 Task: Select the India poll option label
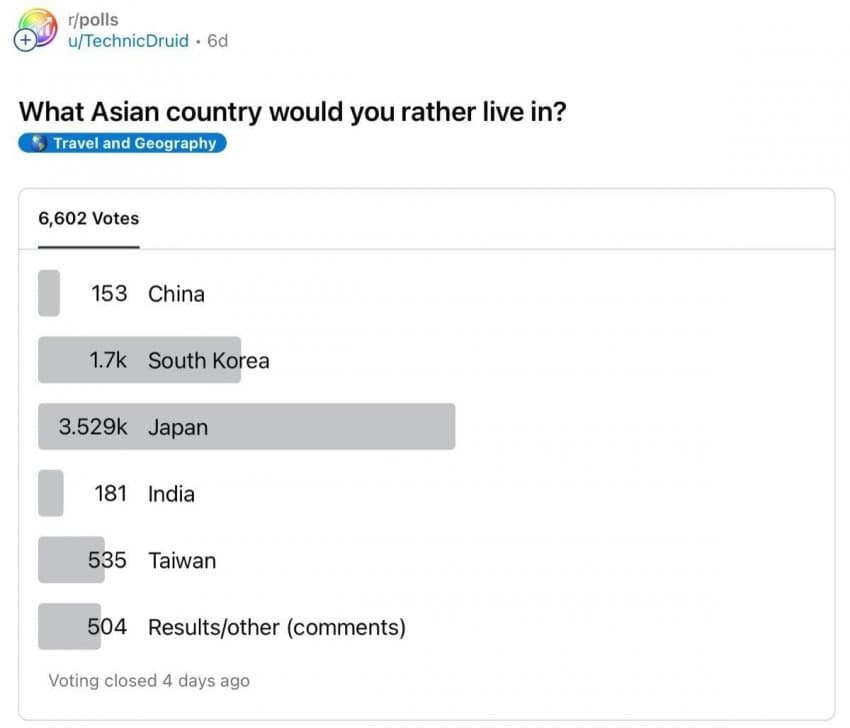171,494
